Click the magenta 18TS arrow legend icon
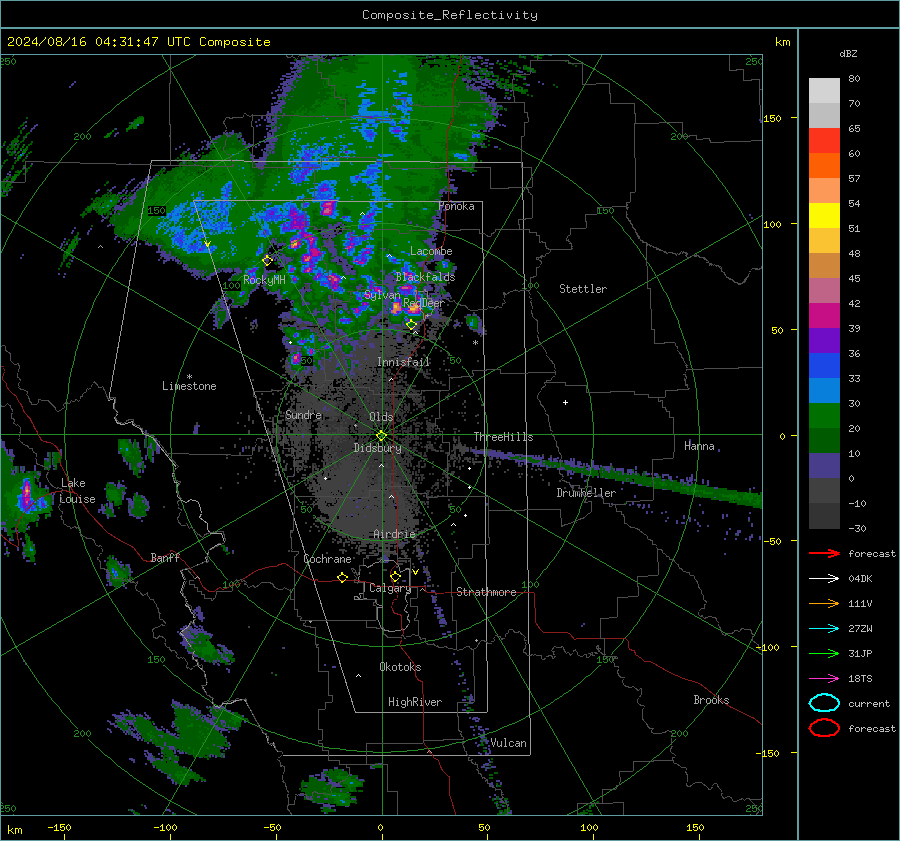900x841 pixels. (x=824, y=679)
